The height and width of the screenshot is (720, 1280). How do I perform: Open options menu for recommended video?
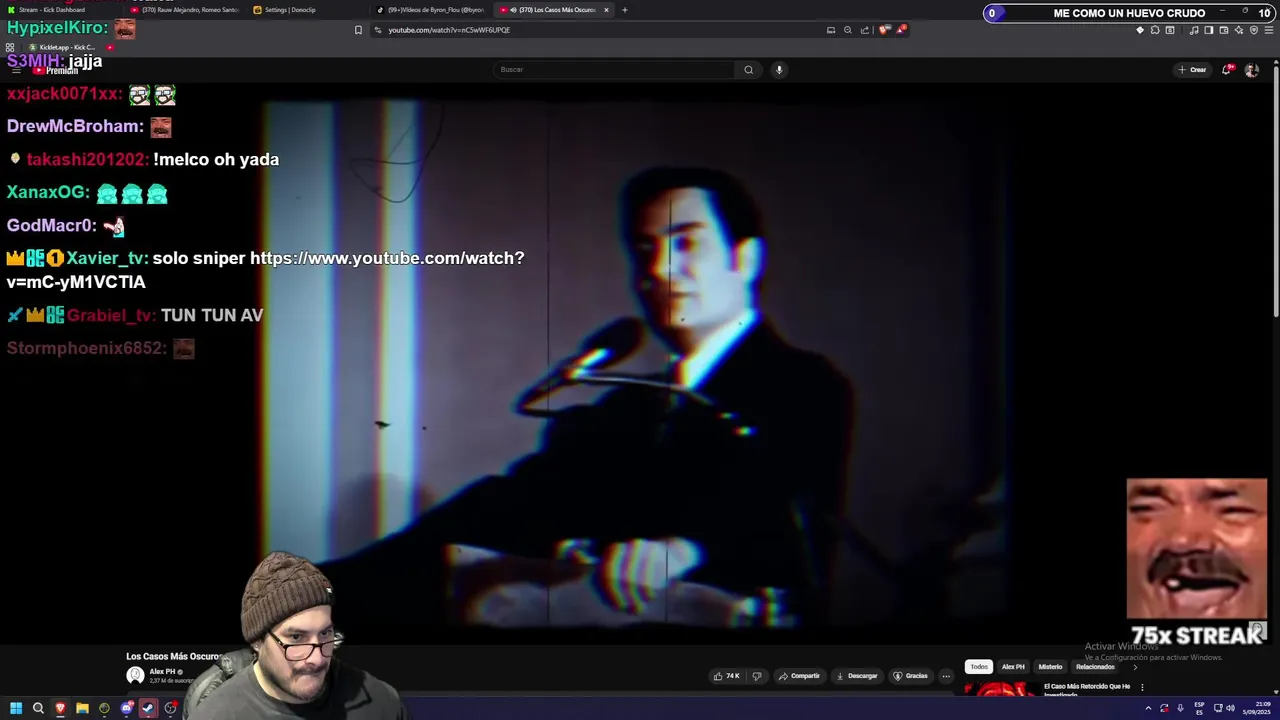[x=1142, y=687]
